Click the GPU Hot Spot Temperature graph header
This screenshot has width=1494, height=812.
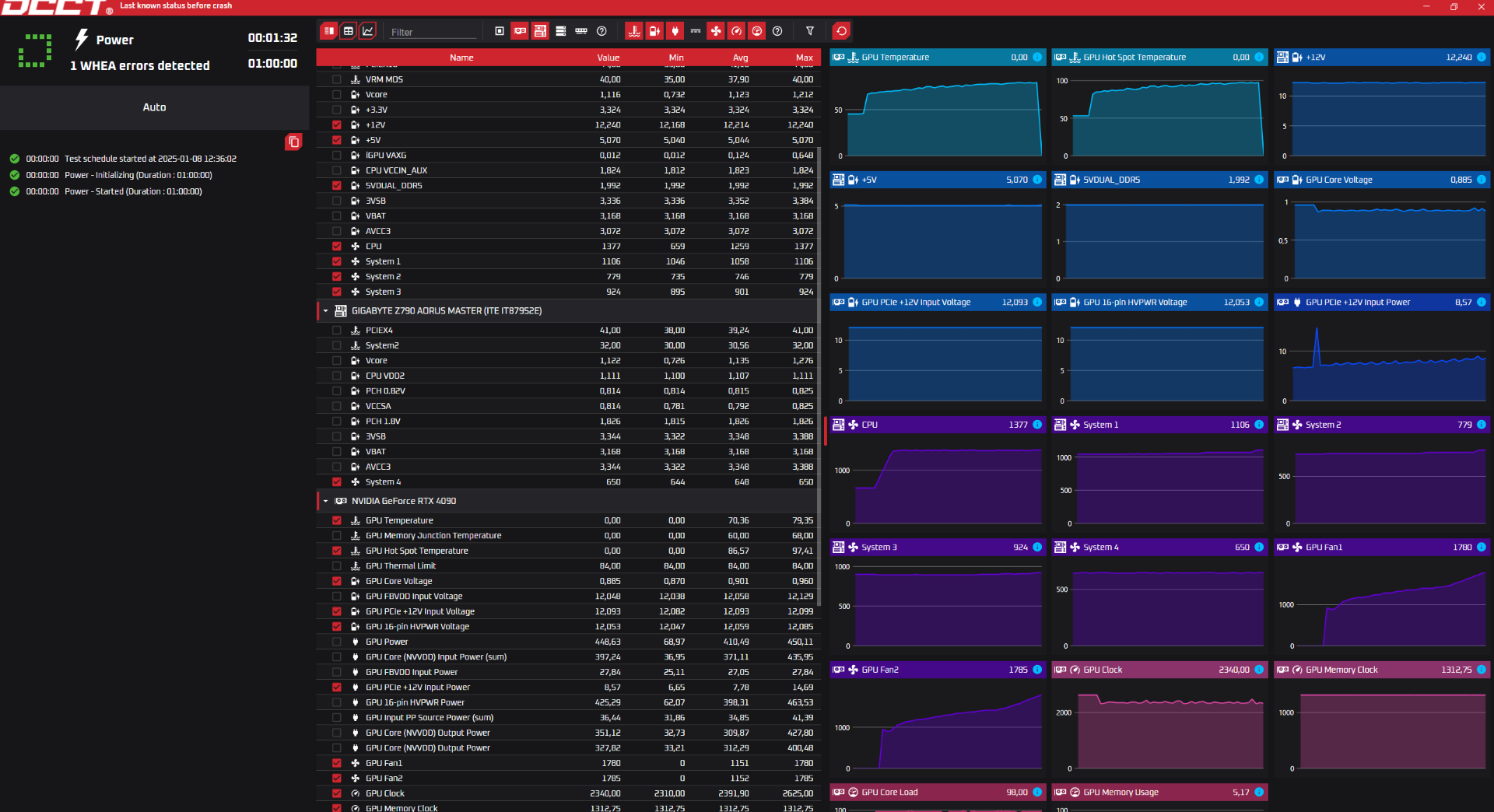pyautogui.click(x=1159, y=58)
